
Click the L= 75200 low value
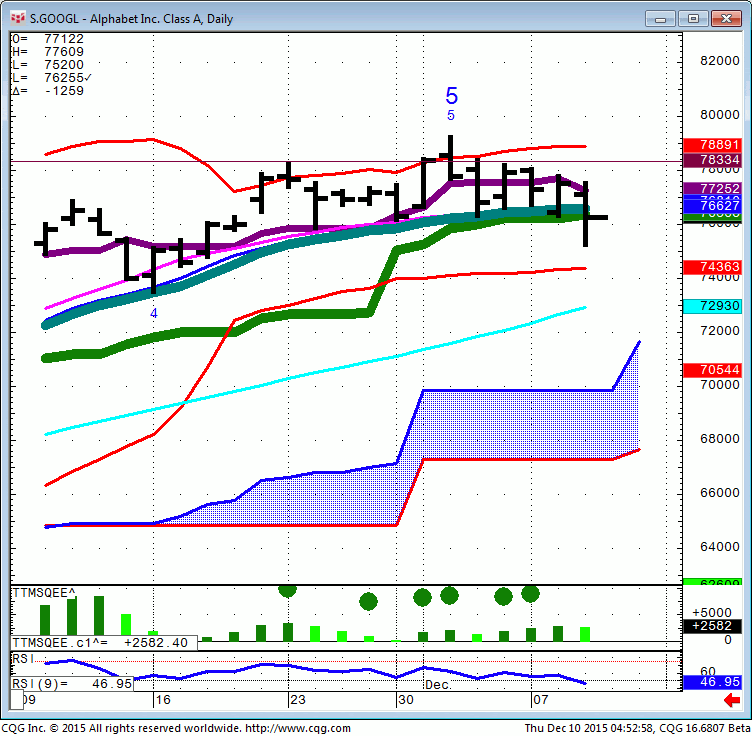tap(47, 65)
